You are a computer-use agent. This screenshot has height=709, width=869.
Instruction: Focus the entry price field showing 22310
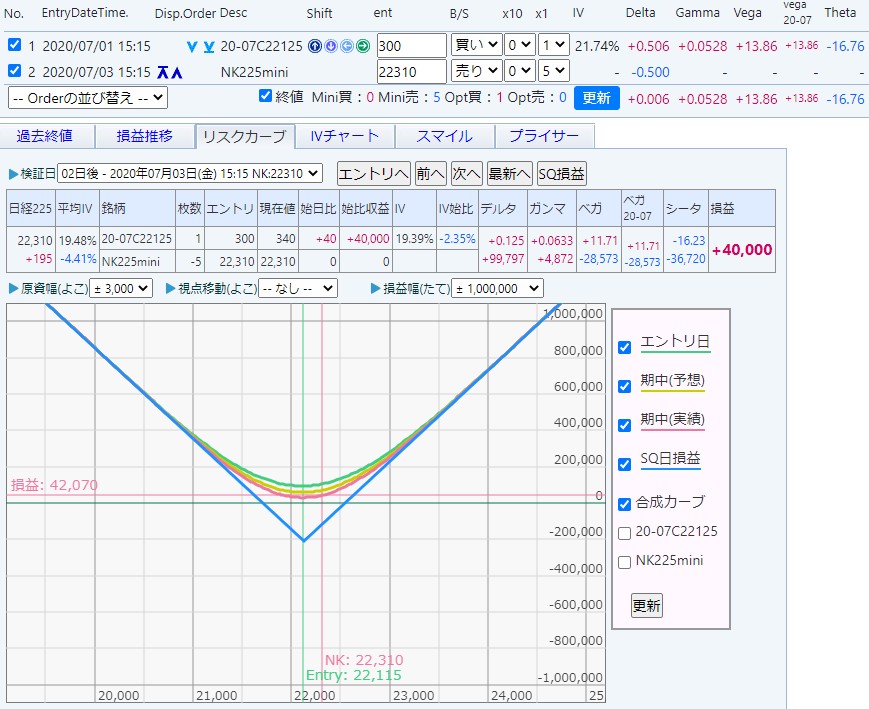[411, 72]
